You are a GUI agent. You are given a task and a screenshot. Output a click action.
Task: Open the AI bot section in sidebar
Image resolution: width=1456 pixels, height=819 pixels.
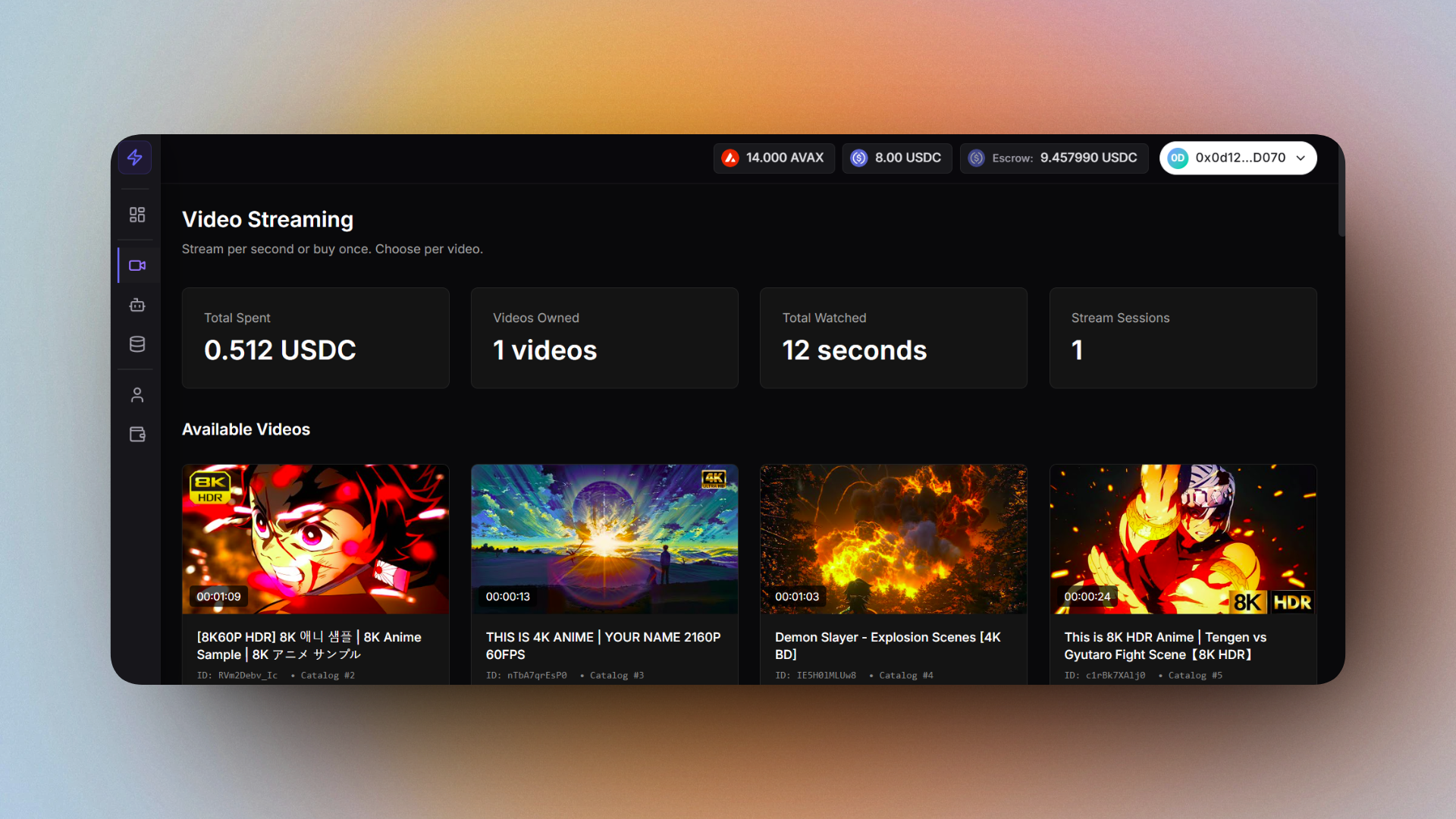(136, 305)
